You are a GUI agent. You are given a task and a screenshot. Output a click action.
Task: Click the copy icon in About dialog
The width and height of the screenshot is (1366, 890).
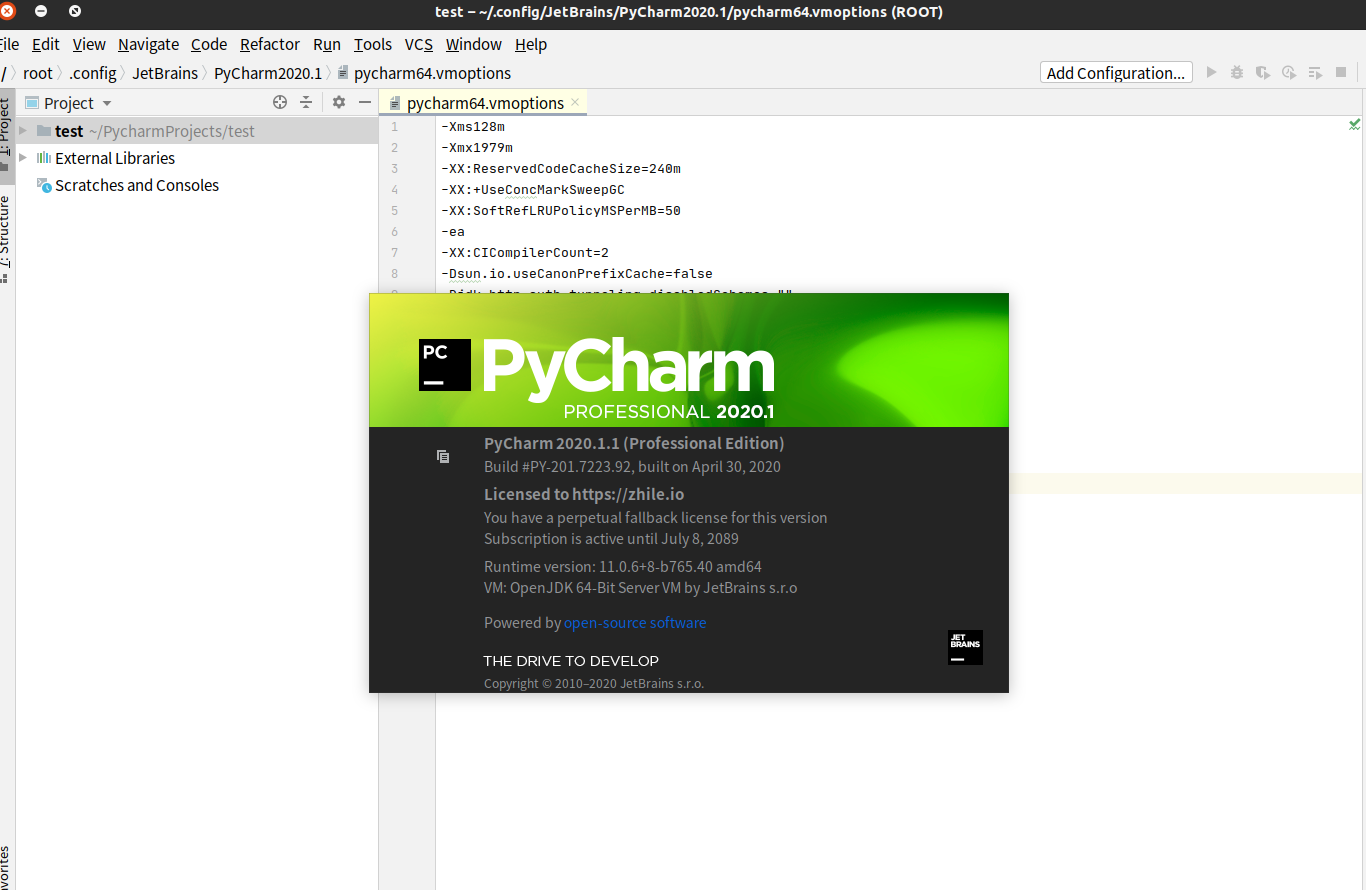[443, 457]
